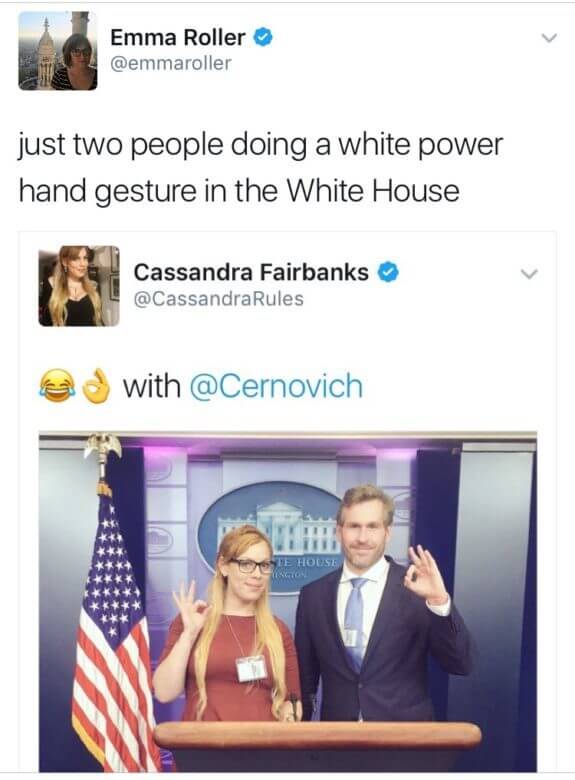Open the press briefing room photo
This screenshot has height=780, width=575.
(x=288, y=601)
